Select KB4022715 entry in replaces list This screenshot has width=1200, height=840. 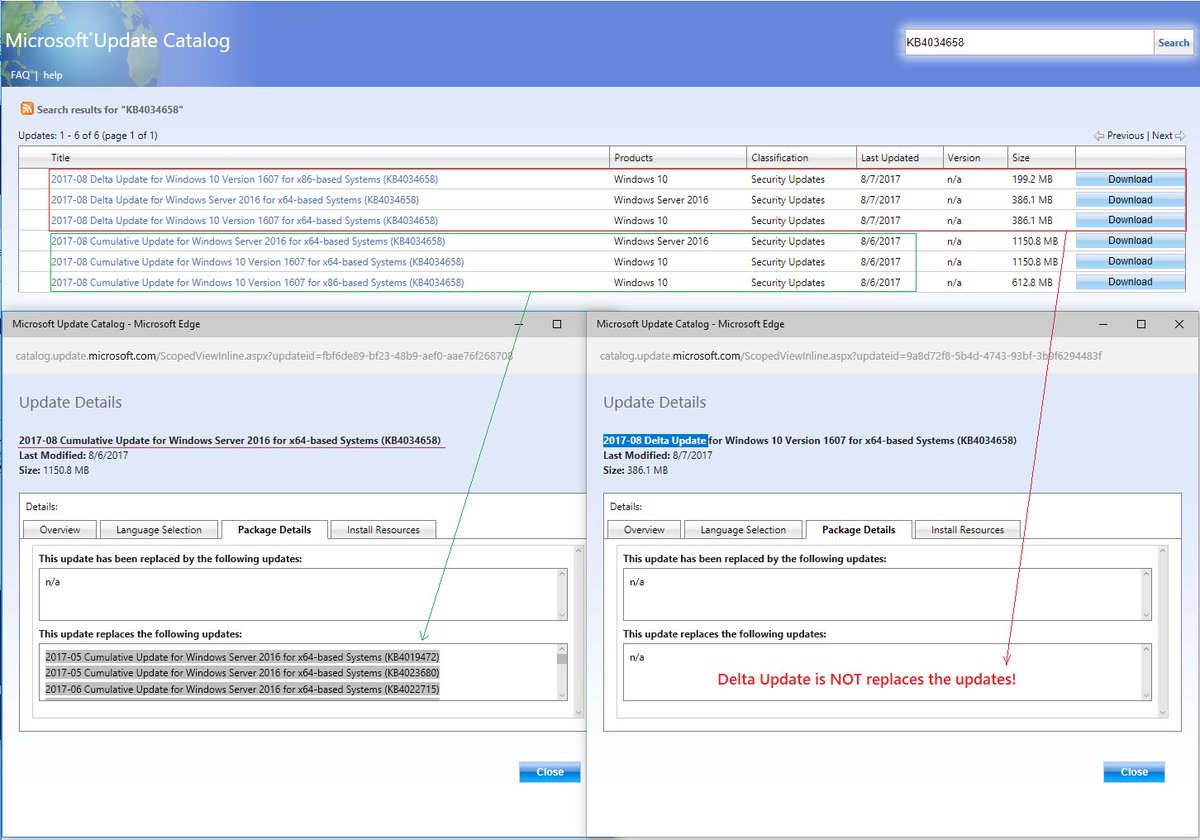[x=242, y=689]
